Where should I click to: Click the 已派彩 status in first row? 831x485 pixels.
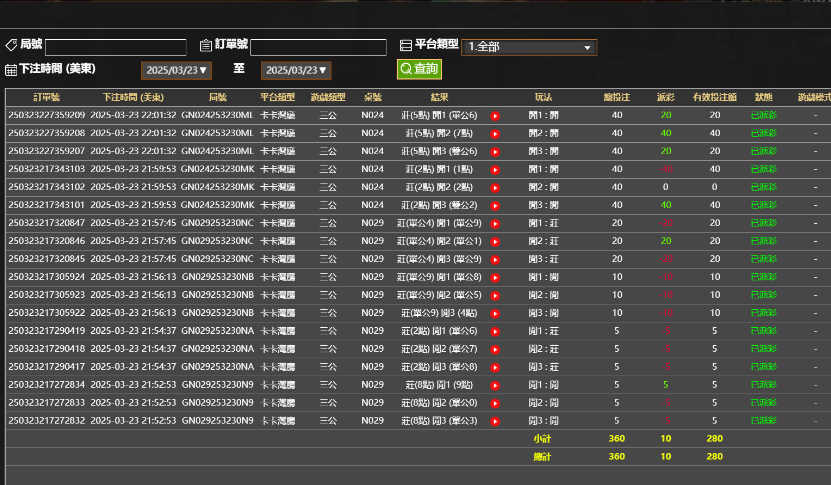[763, 115]
